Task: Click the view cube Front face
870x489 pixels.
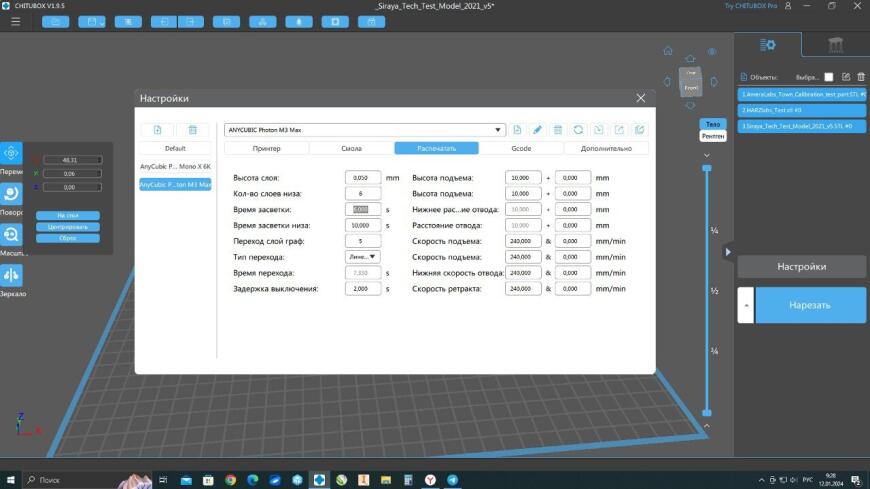Action: click(x=691, y=88)
